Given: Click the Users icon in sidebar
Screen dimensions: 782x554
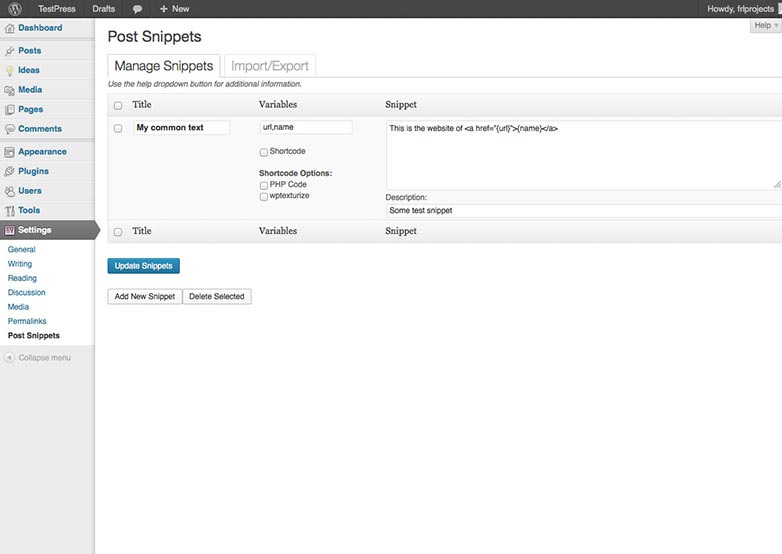Looking at the screenshot, I should [x=9, y=191].
